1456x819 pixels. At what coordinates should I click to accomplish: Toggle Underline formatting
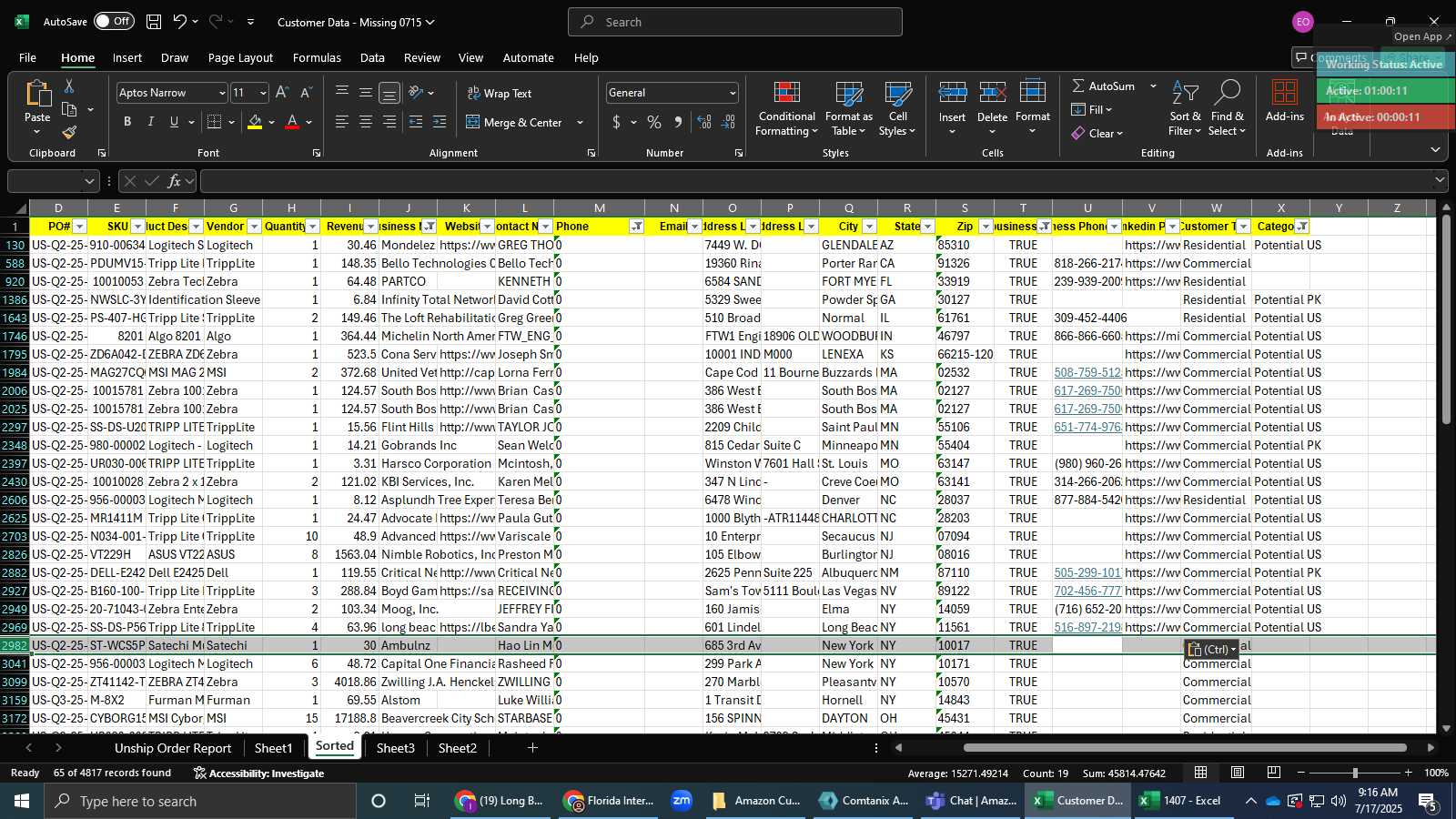coord(174,122)
